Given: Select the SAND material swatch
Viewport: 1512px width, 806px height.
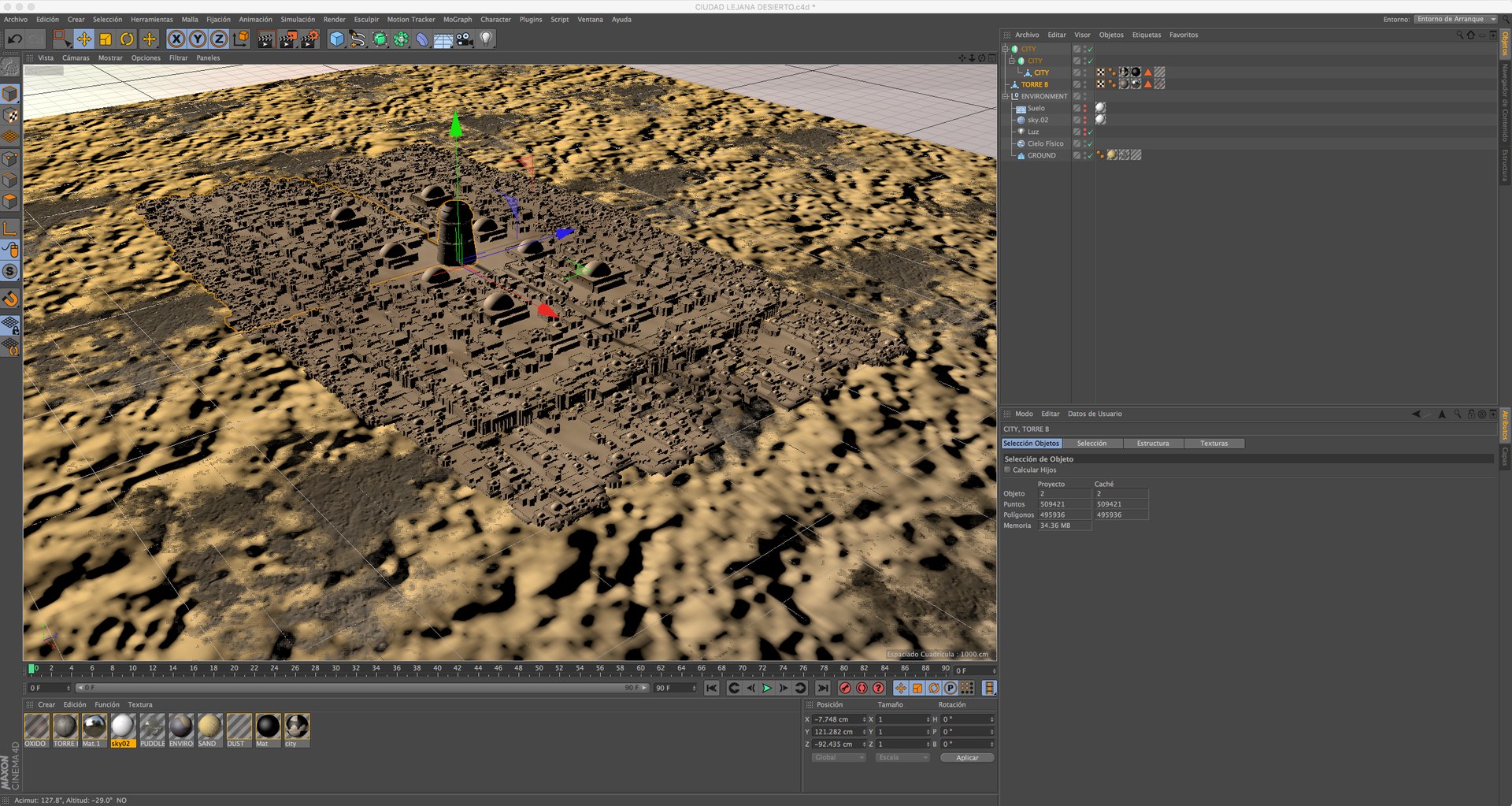Looking at the screenshot, I should click(209, 730).
